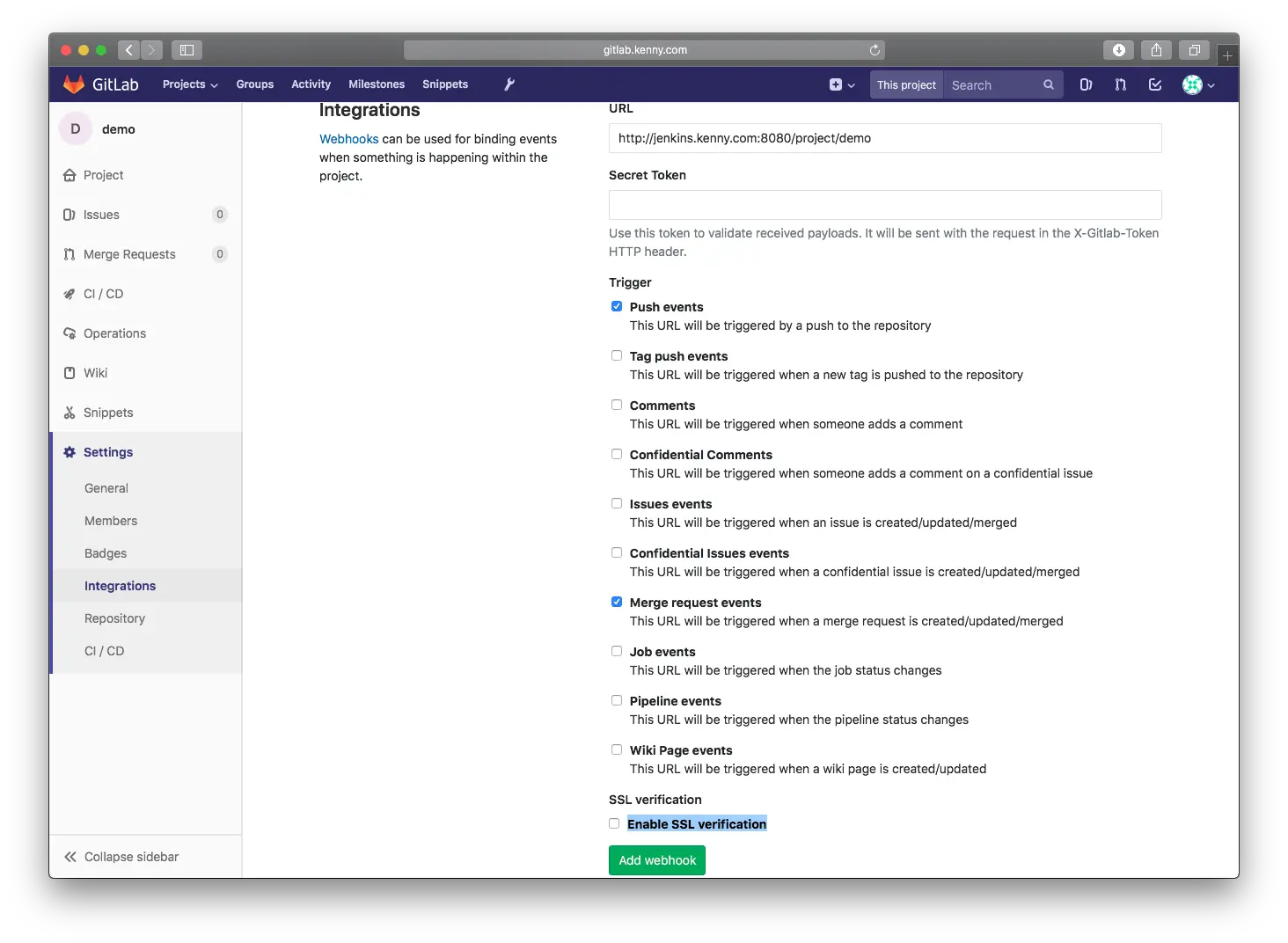Viewport: 1288px width, 943px height.
Task: Open the demo project name link
Action: pyautogui.click(x=119, y=129)
